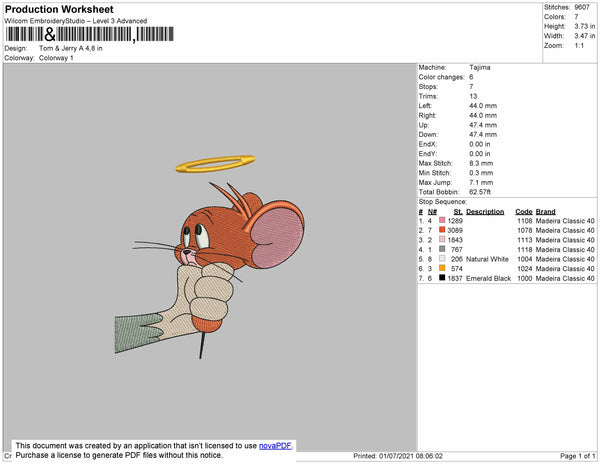Click thread code 1108
The image size is (600, 464).
pos(525,221)
